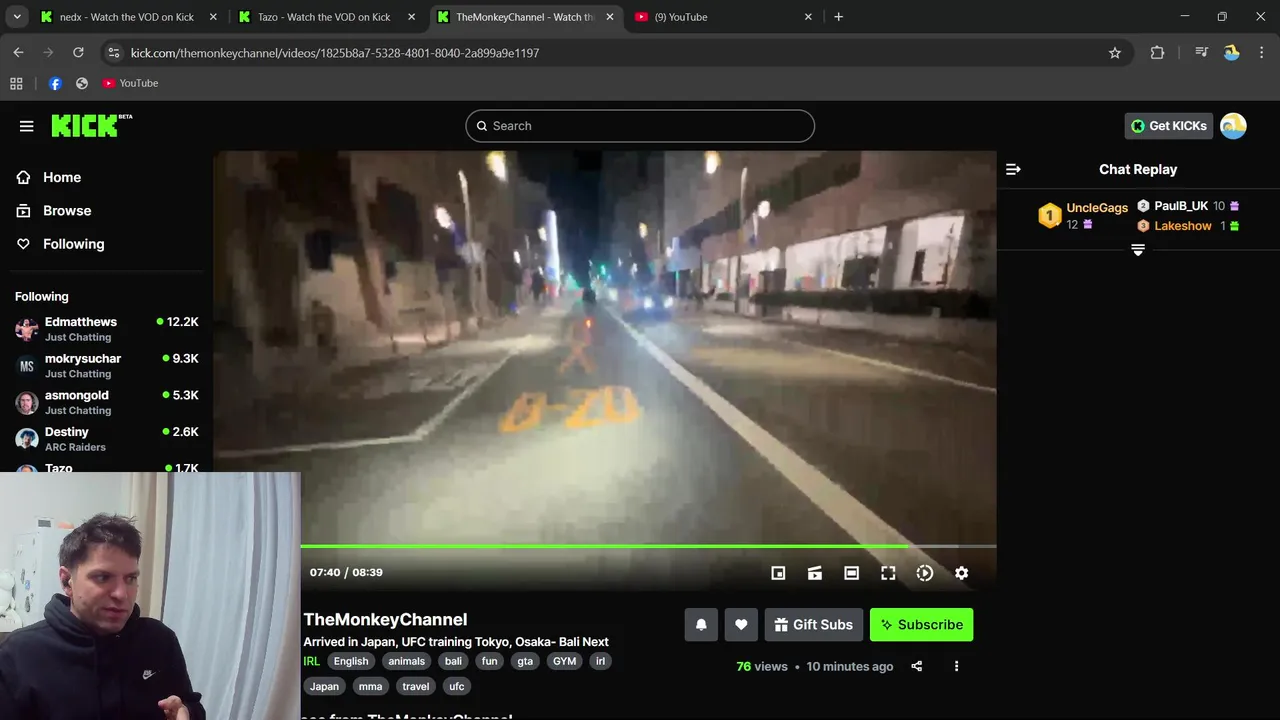Open the user profile avatar menu
Screen dimensions: 1280x720
tap(1233, 126)
